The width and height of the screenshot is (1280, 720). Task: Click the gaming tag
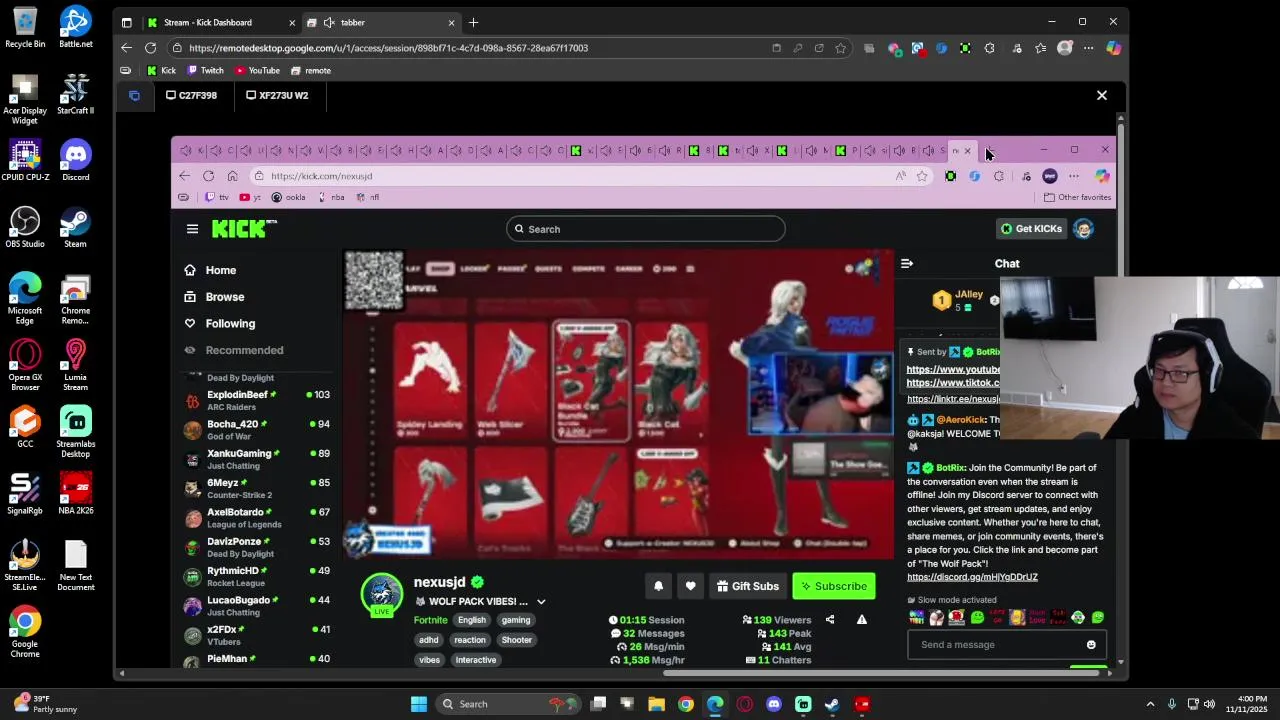516,620
